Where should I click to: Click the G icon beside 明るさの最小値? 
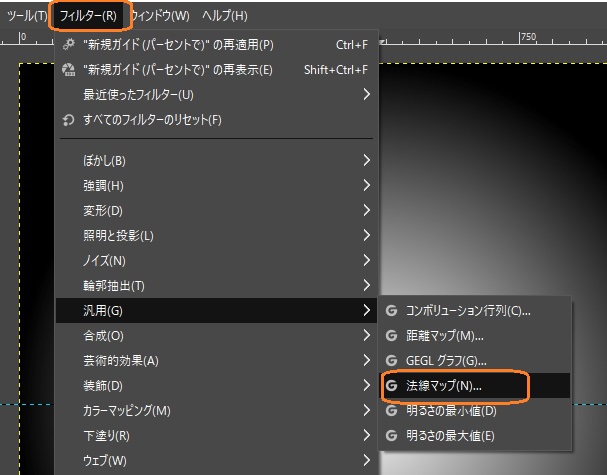pyautogui.click(x=392, y=410)
